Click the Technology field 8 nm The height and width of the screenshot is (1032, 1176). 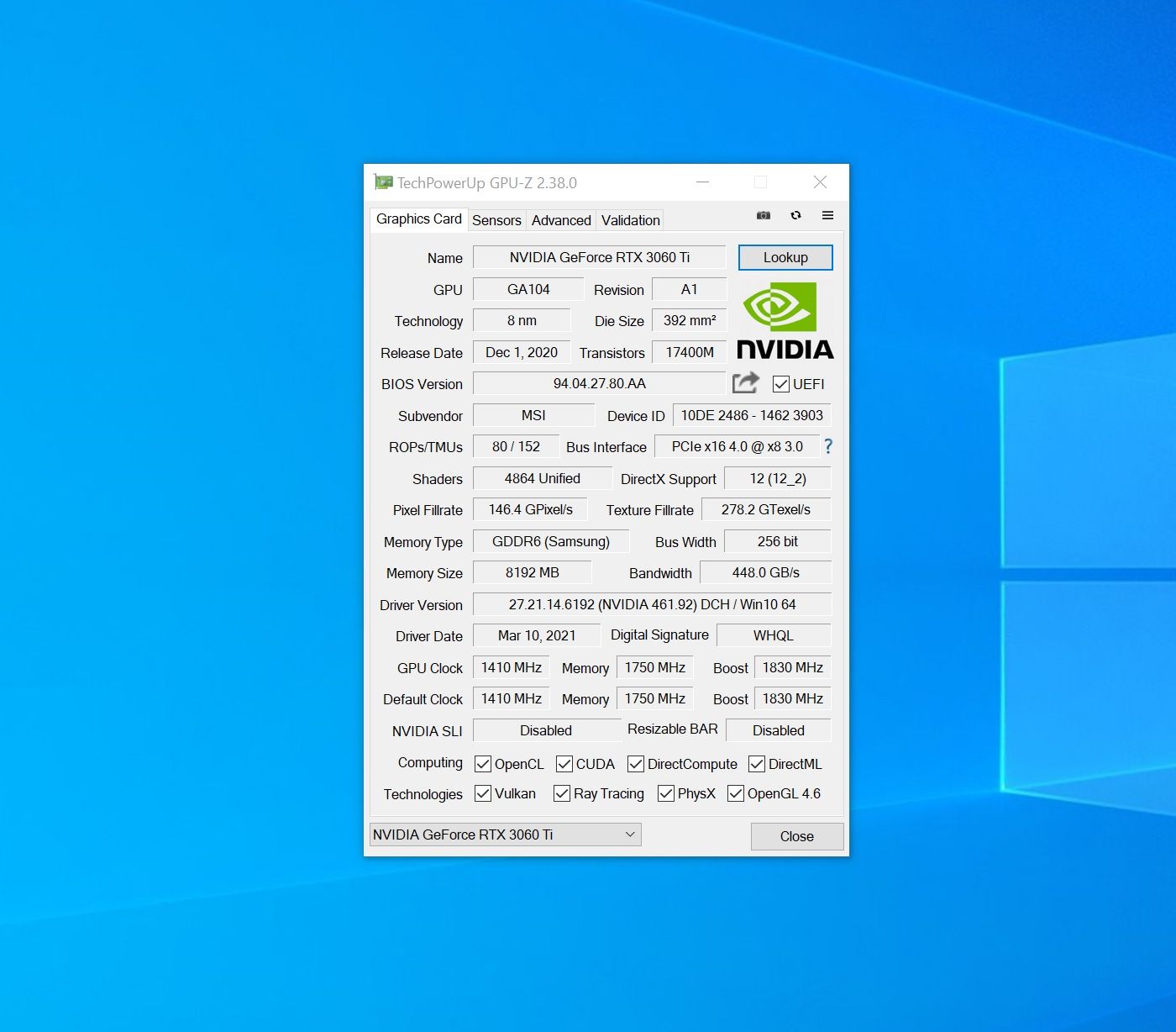(522, 320)
